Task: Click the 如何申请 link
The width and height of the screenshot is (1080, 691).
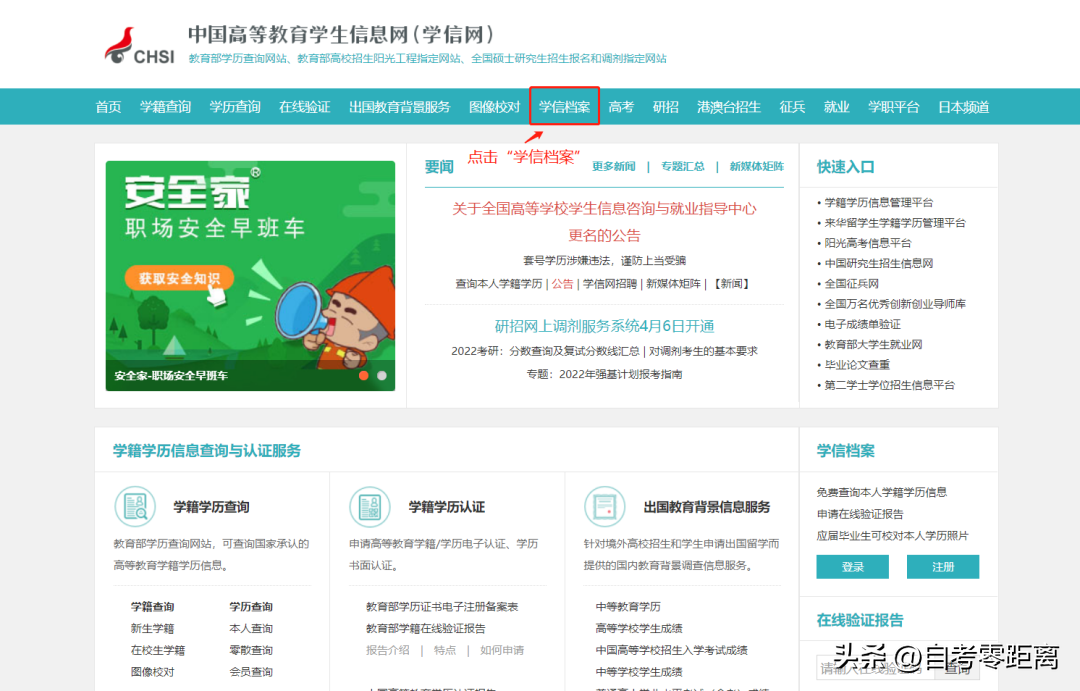Action: pyautogui.click(x=501, y=650)
